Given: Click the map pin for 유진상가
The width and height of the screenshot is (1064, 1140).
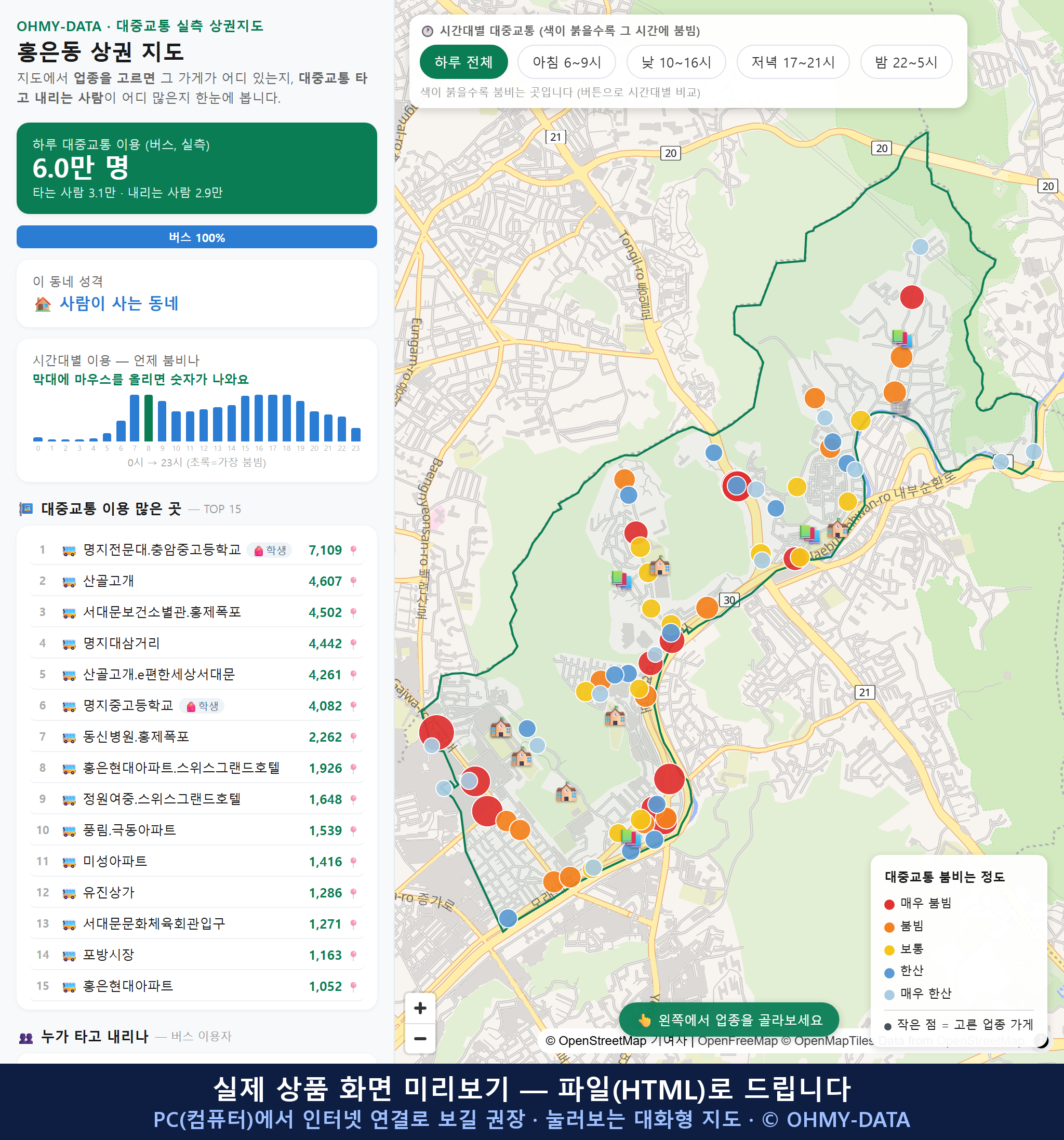Looking at the screenshot, I should (x=353, y=893).
